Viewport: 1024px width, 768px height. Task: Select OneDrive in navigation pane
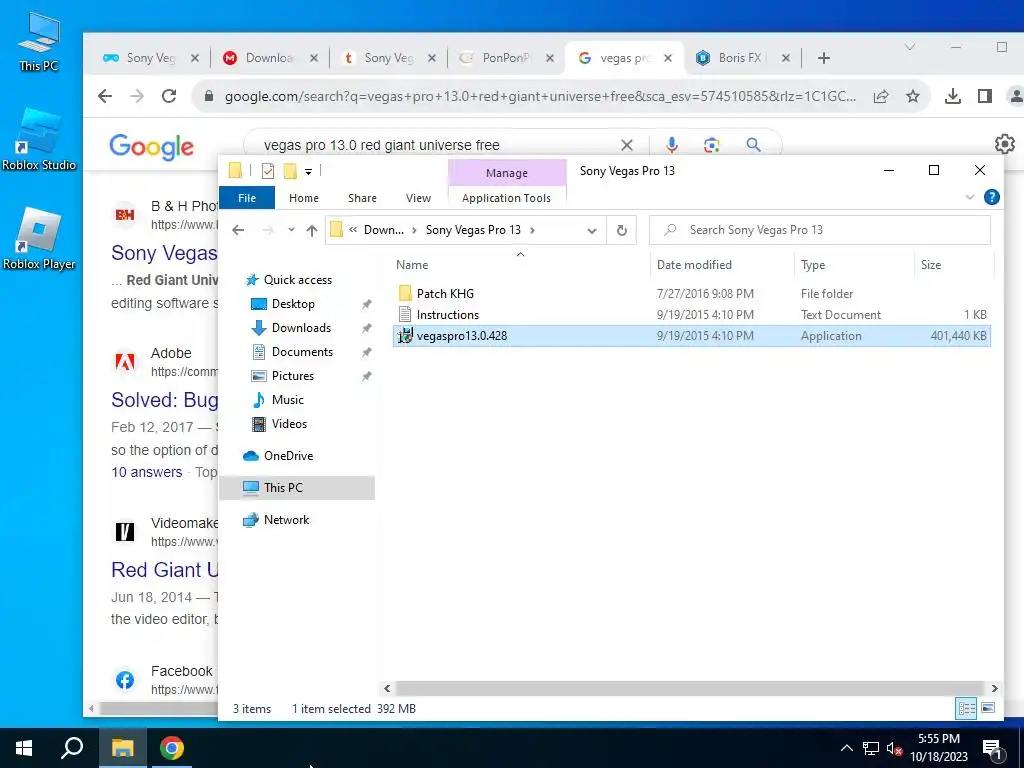288,456
